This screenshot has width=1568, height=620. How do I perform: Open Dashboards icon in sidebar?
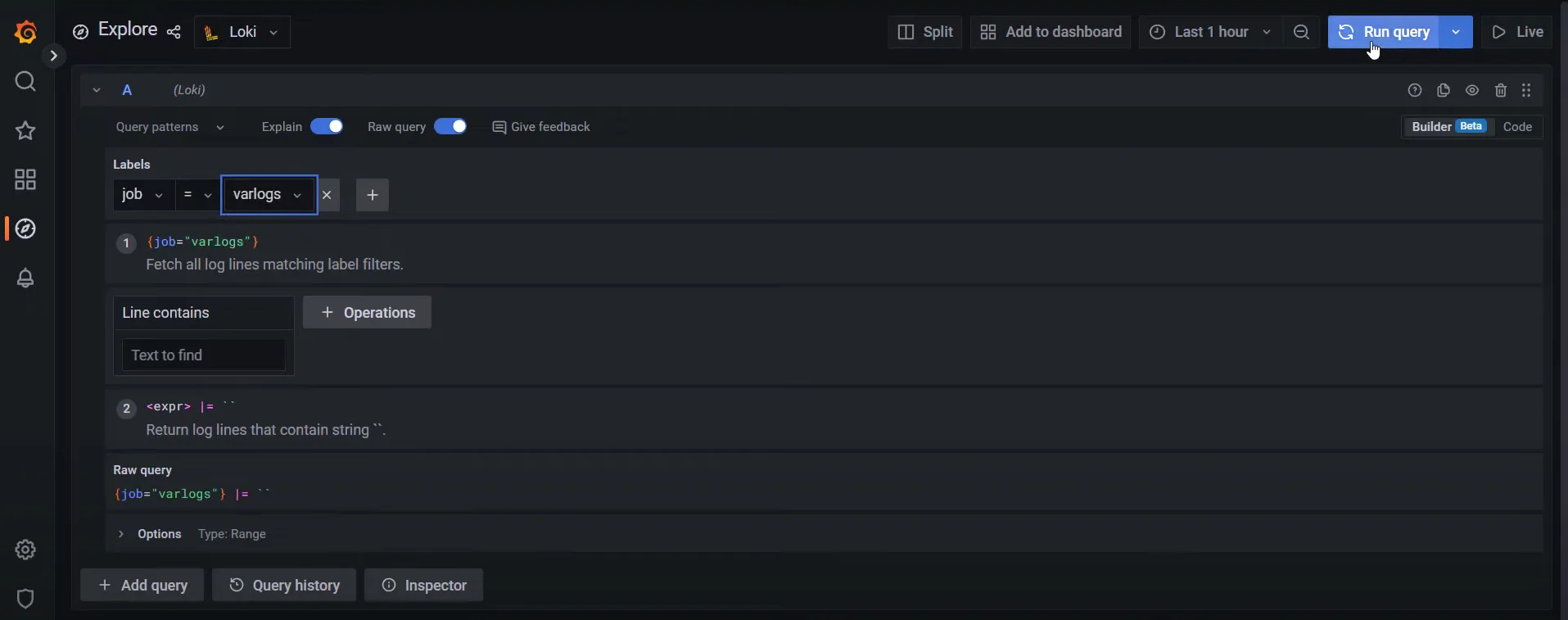click(x=25, y=179)
